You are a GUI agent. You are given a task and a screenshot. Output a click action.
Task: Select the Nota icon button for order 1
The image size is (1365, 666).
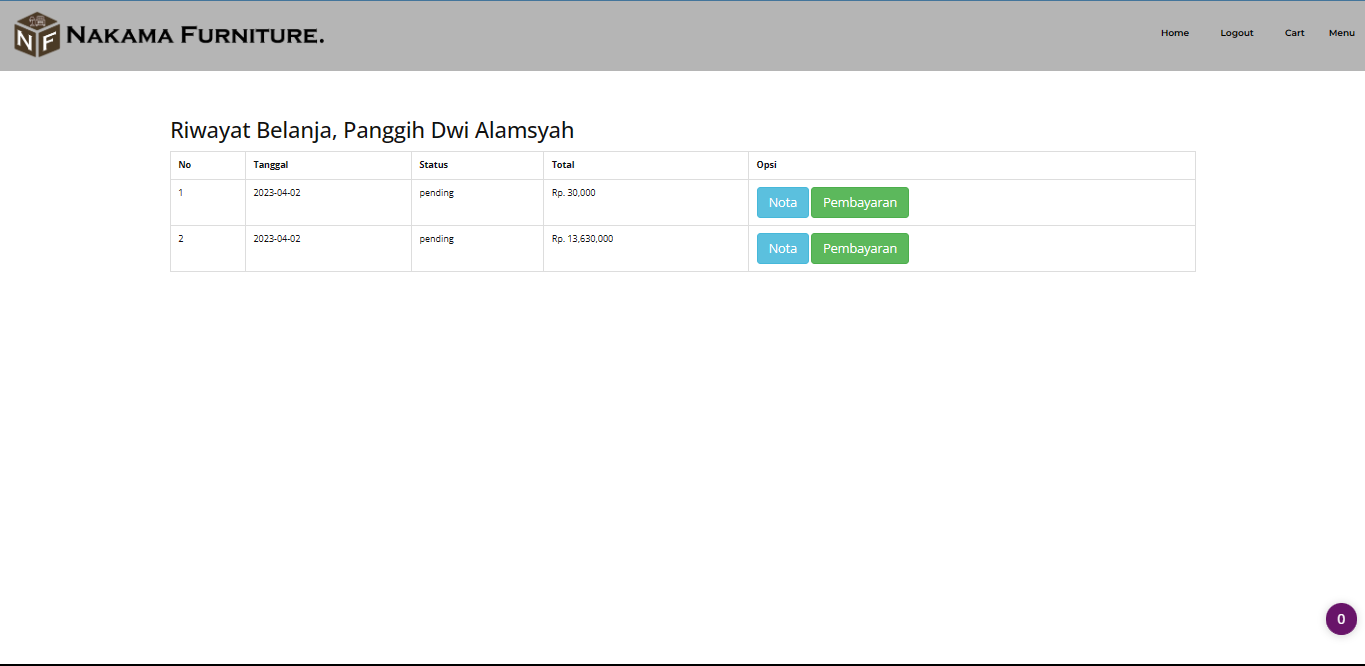782,202
